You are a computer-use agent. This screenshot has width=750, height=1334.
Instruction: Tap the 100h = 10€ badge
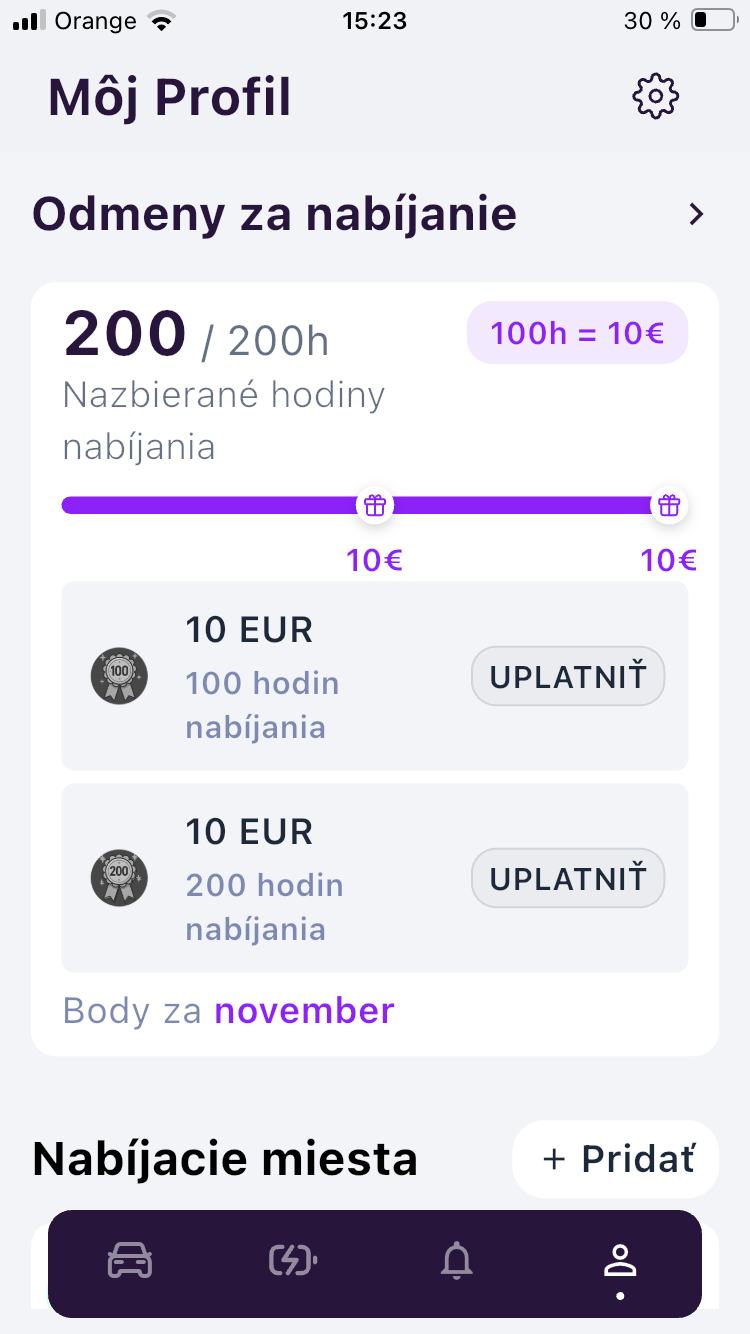[577, 332]
